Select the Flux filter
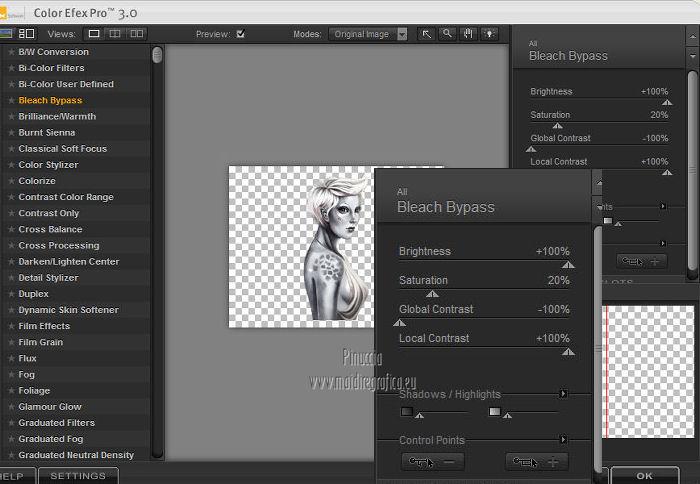Screen dimensions: 700x484 point(27,358)
